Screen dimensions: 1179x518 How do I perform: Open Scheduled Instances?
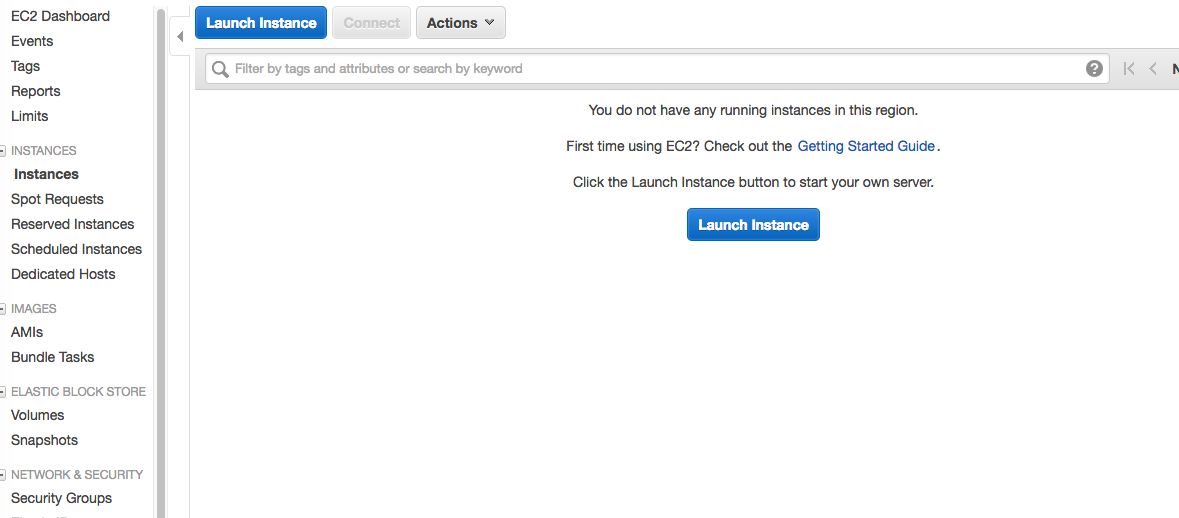click(76, 249)
